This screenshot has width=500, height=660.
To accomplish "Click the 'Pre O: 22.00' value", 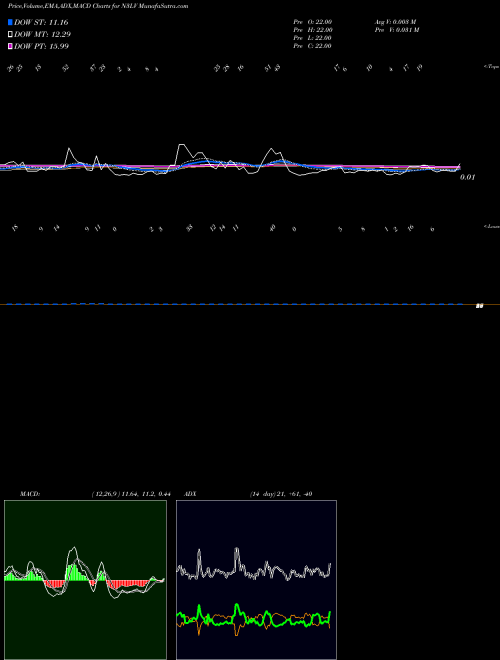I will click(x=313, y=22).
